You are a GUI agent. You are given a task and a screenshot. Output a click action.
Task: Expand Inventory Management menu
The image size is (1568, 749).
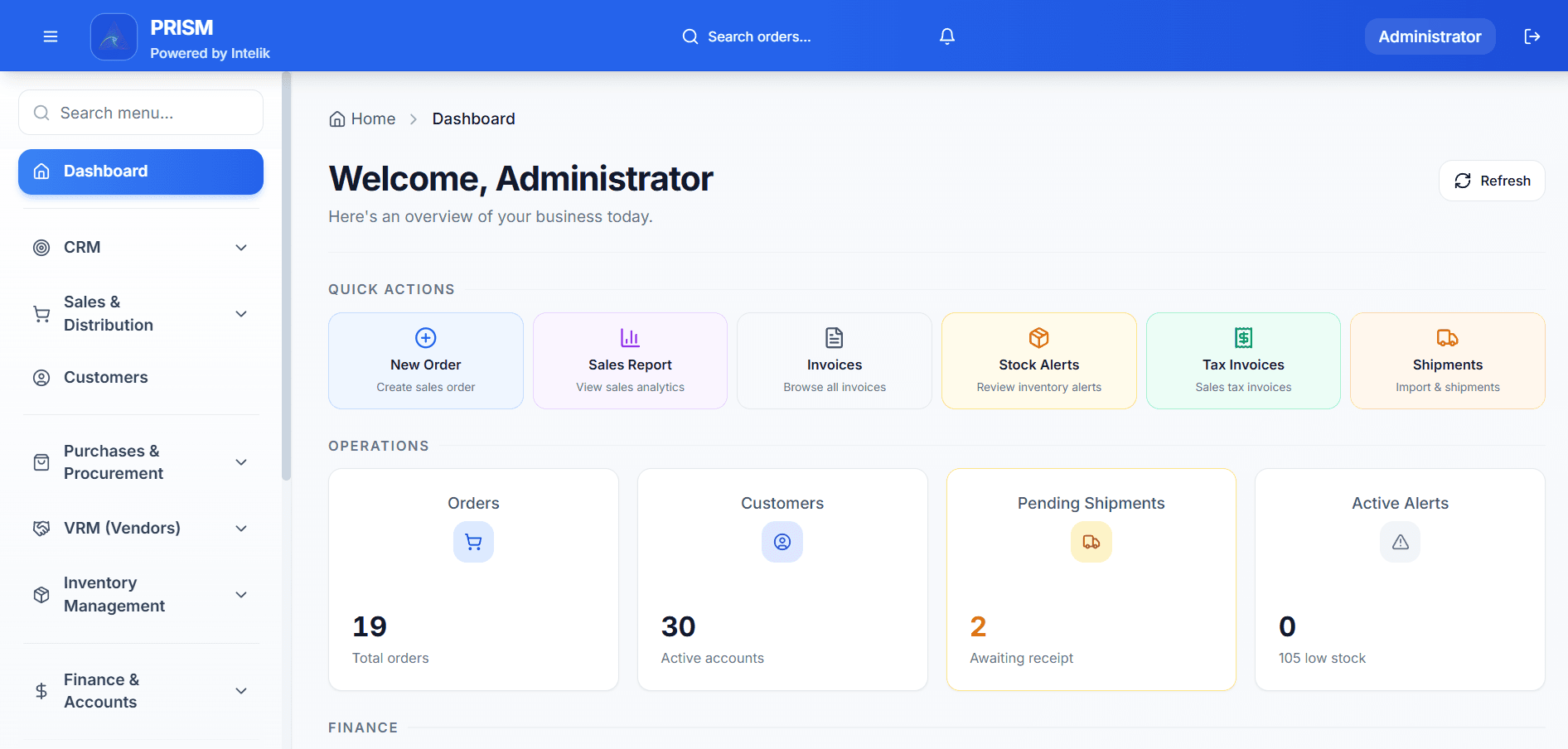(x=141, y=594)
